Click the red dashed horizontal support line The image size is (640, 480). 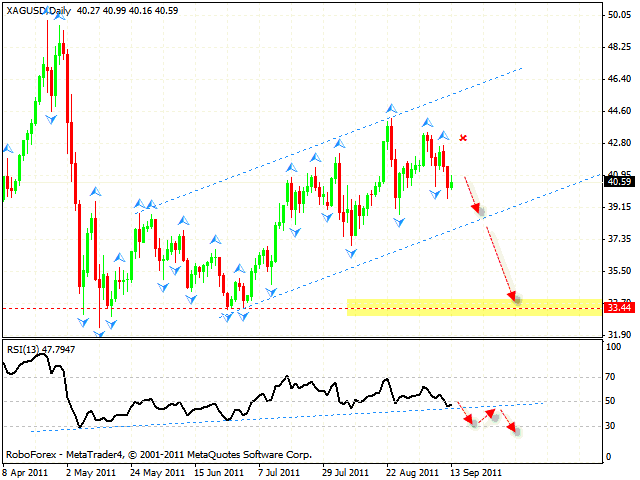(200, 308)
